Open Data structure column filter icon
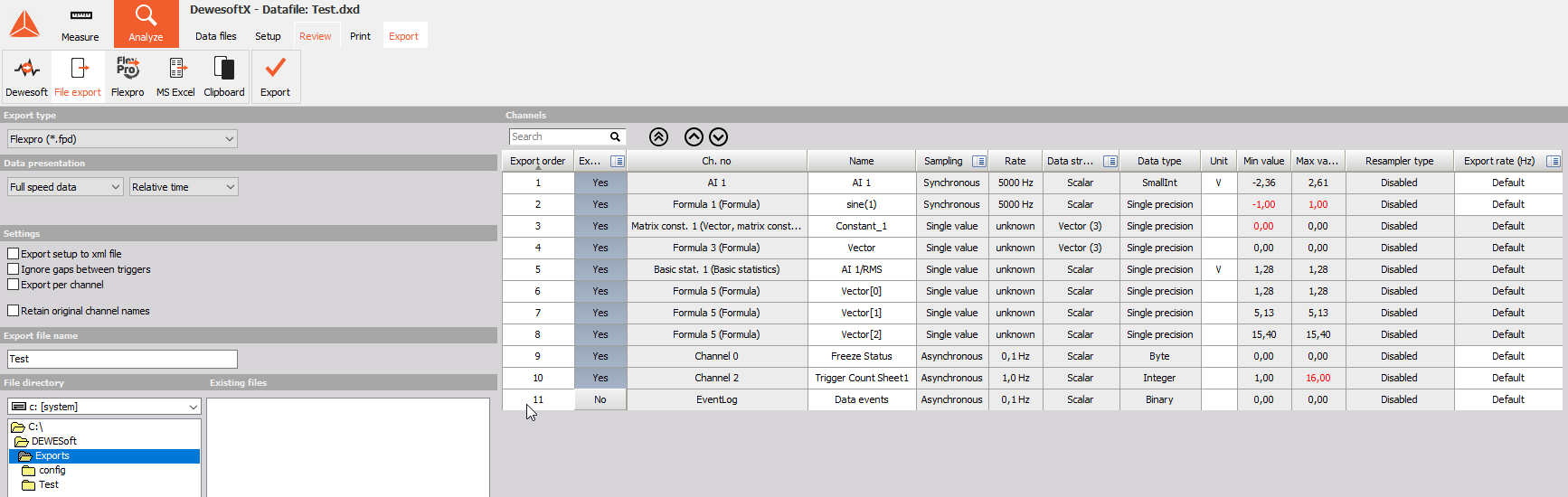 pos(1110,161)
